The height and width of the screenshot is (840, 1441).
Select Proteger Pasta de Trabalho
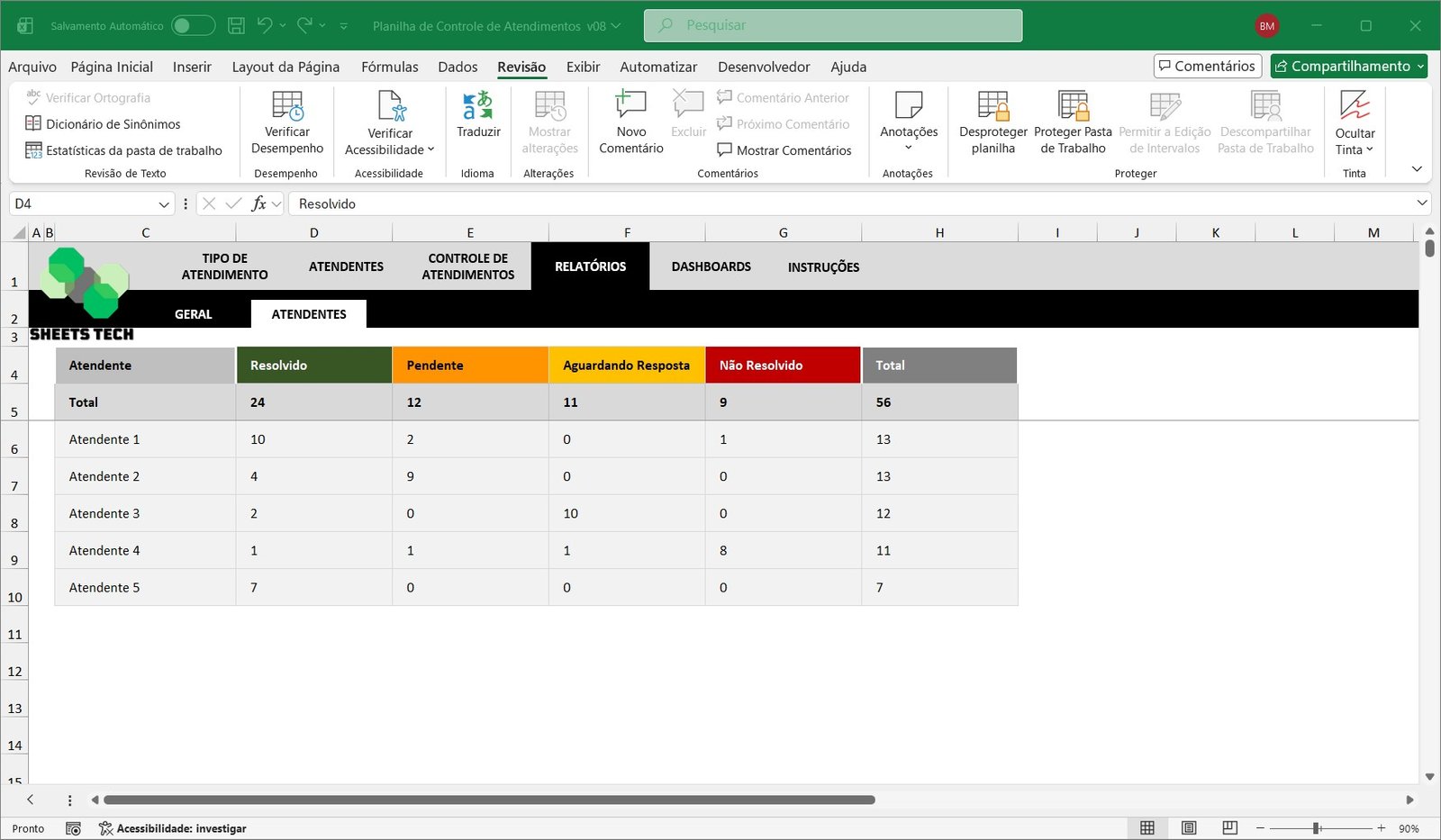pos(1073,107)
